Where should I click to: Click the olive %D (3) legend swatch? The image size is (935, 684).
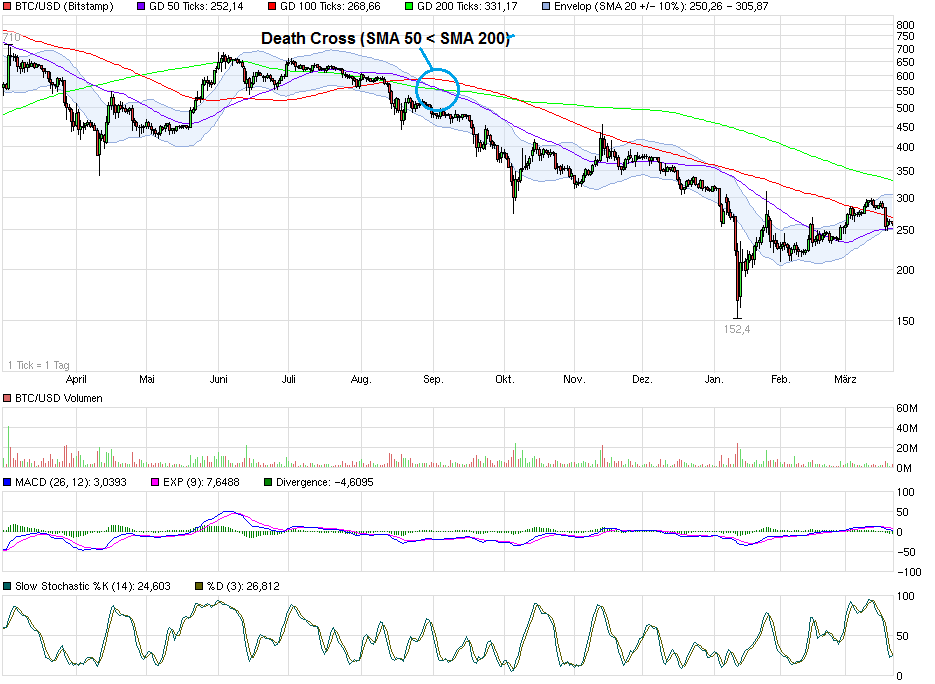[x=199, y=587]
